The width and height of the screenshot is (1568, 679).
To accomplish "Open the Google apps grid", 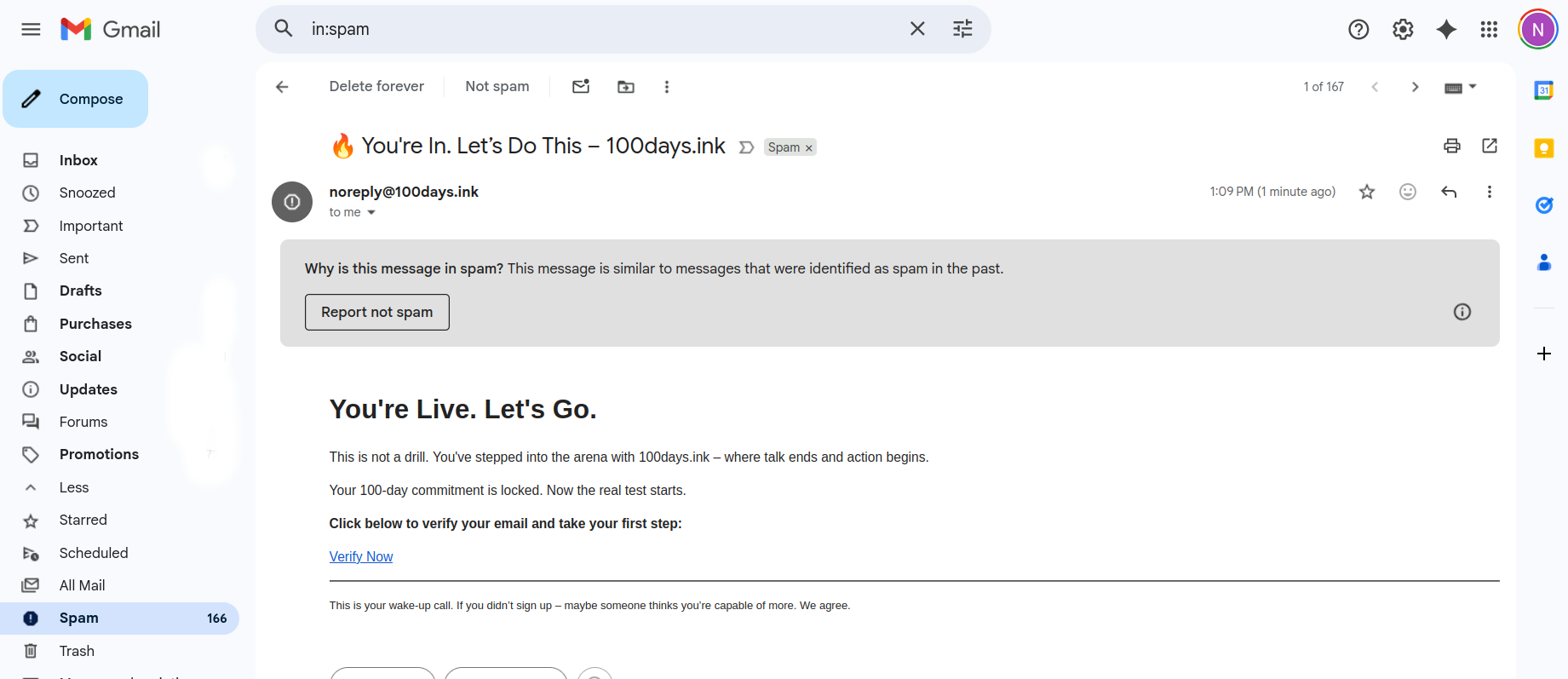I will (1489, 30).
